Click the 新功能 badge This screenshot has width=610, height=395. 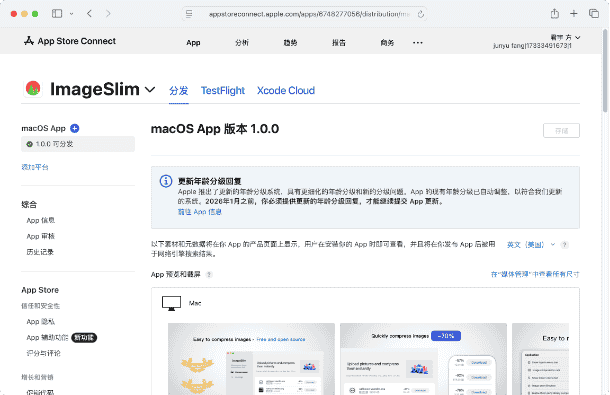coord(84,337)
